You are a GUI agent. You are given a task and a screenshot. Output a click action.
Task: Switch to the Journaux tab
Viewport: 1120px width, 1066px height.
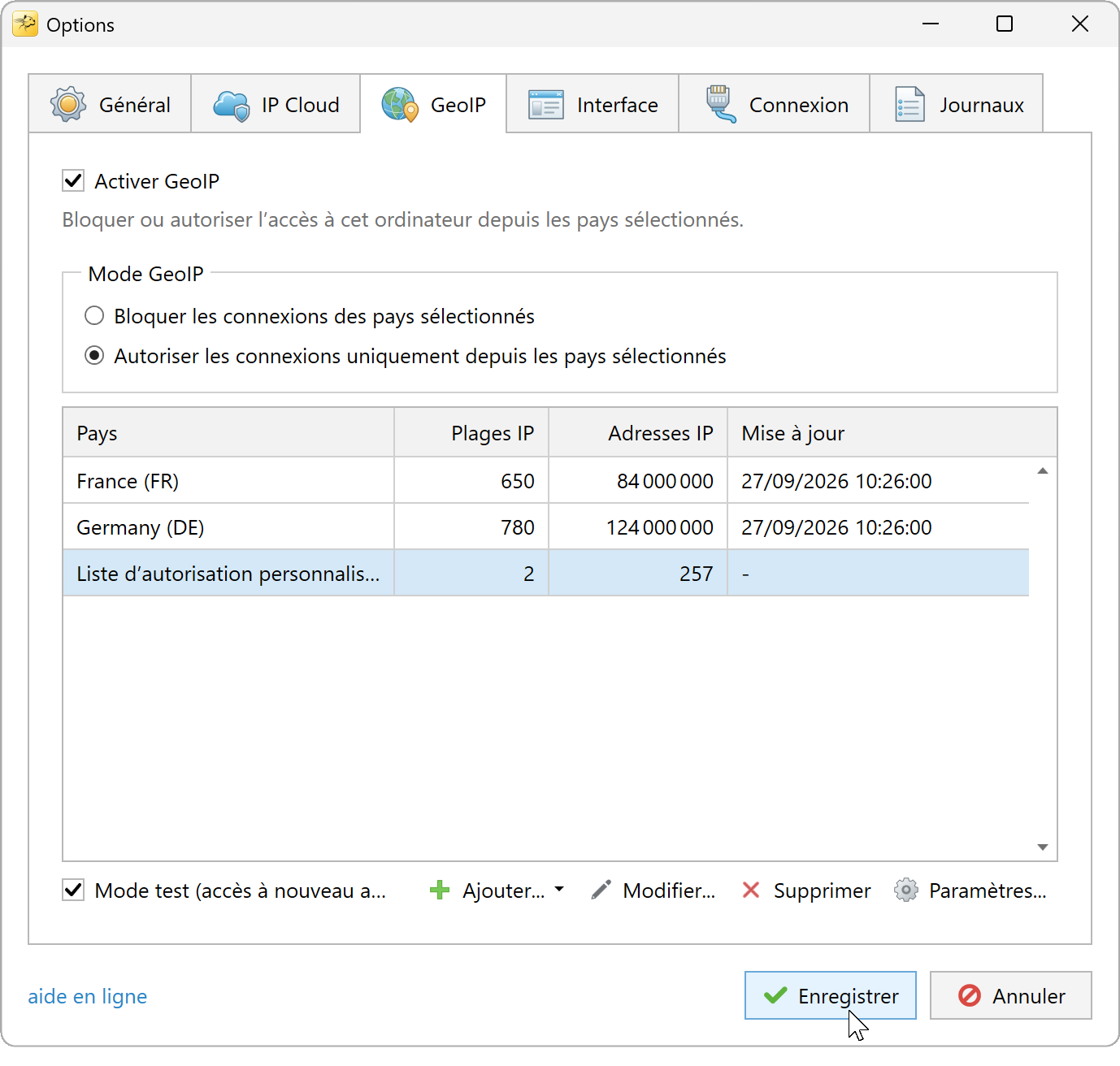point(957,104)
